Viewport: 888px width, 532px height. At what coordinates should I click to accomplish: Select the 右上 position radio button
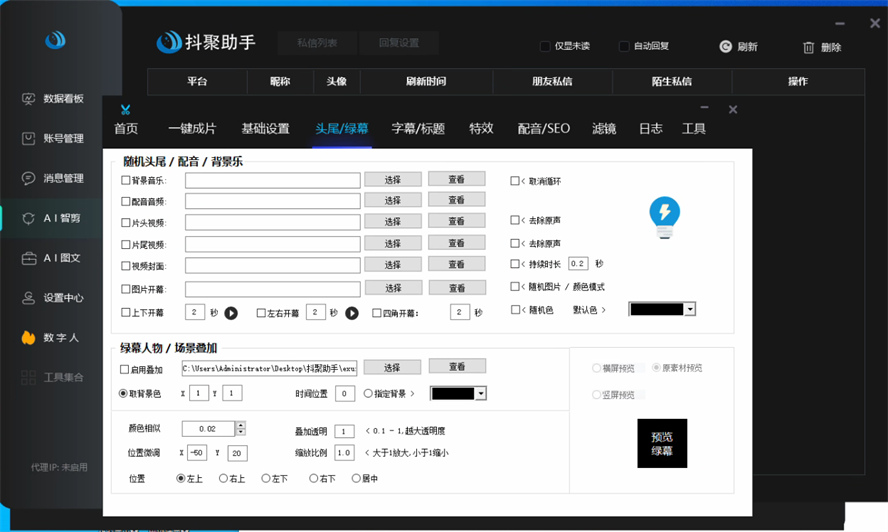pos(223,478)
